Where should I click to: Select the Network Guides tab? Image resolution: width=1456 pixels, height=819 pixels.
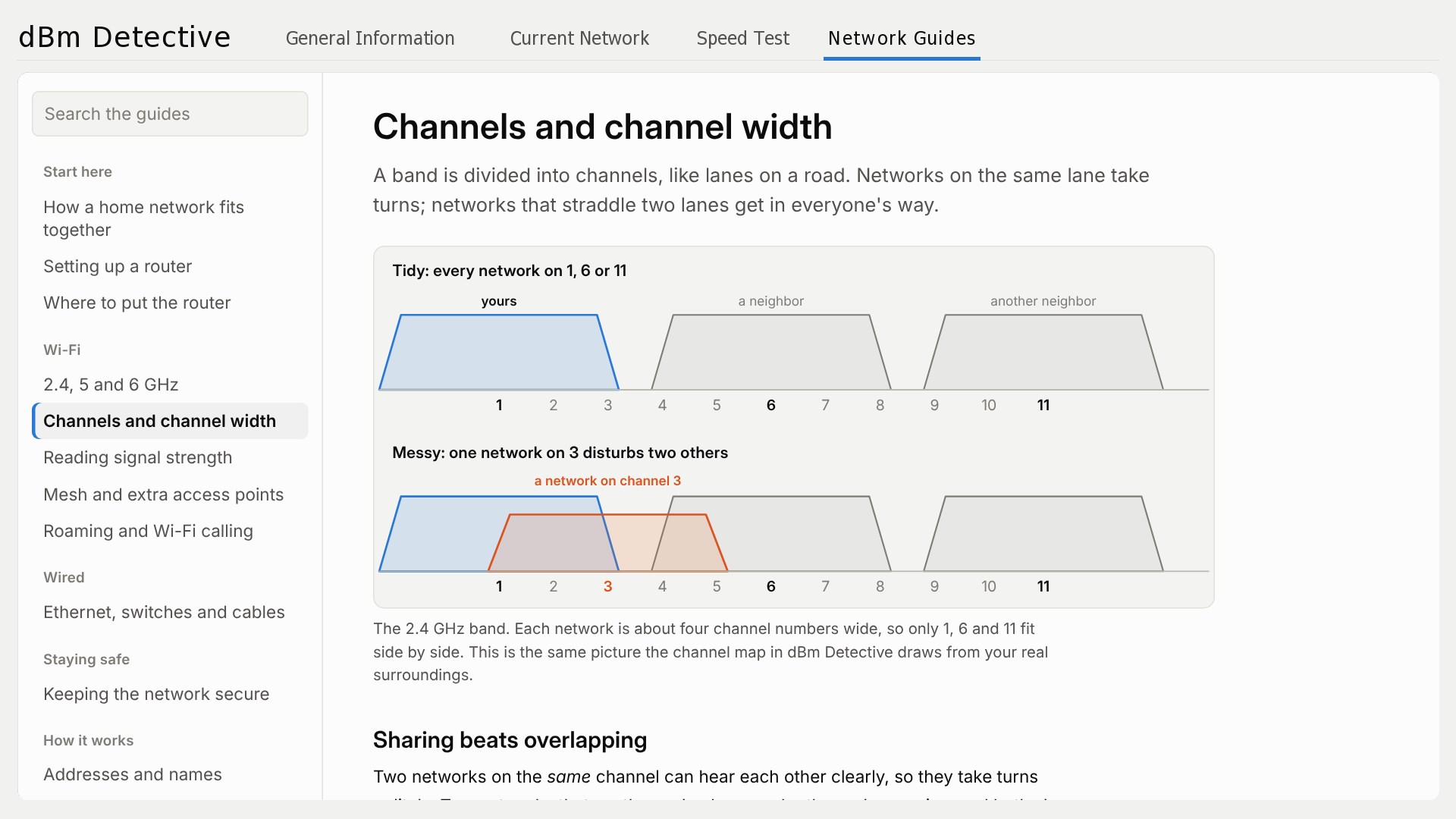(x=902, y=38)
